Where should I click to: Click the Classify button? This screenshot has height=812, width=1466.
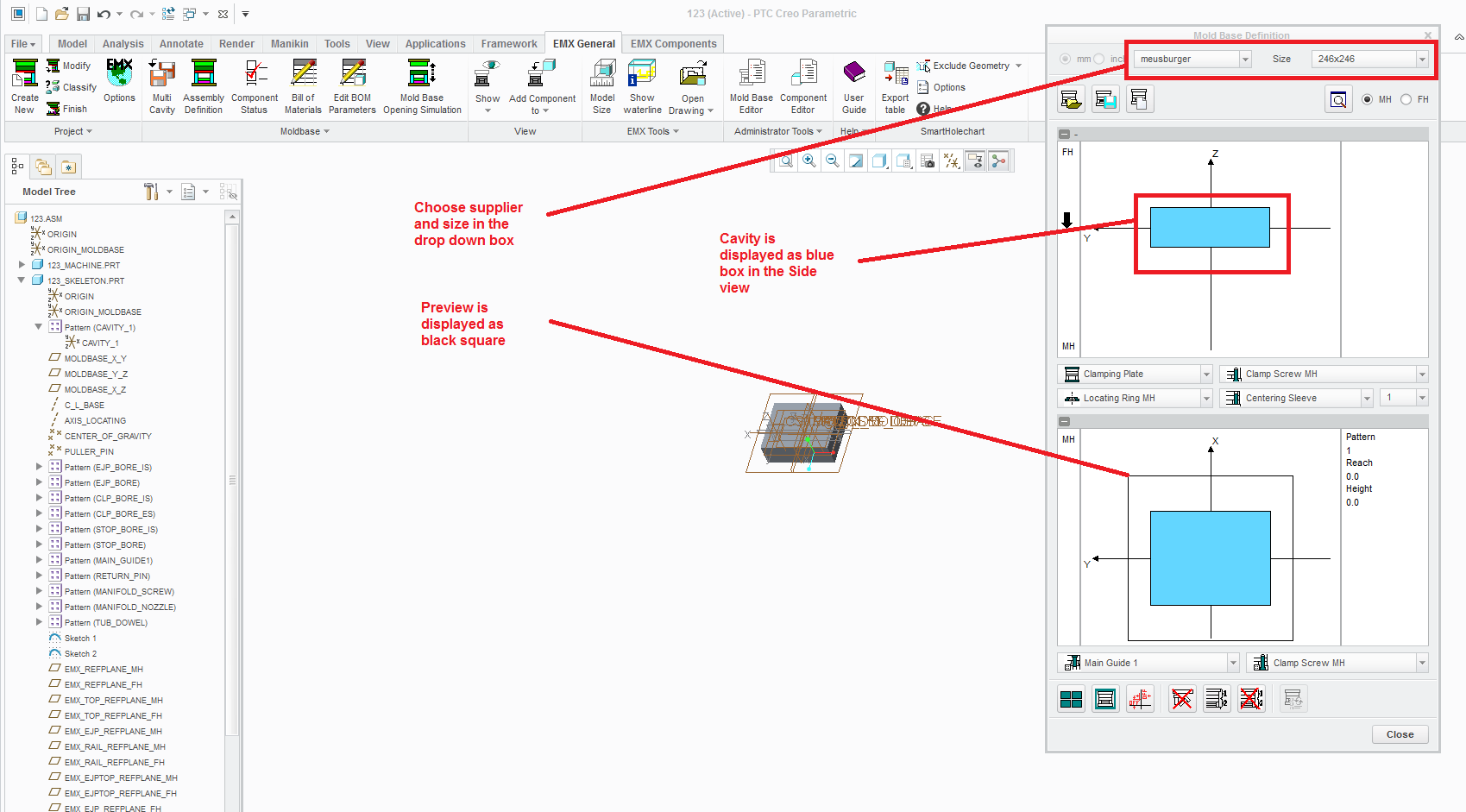pos(72,87)
